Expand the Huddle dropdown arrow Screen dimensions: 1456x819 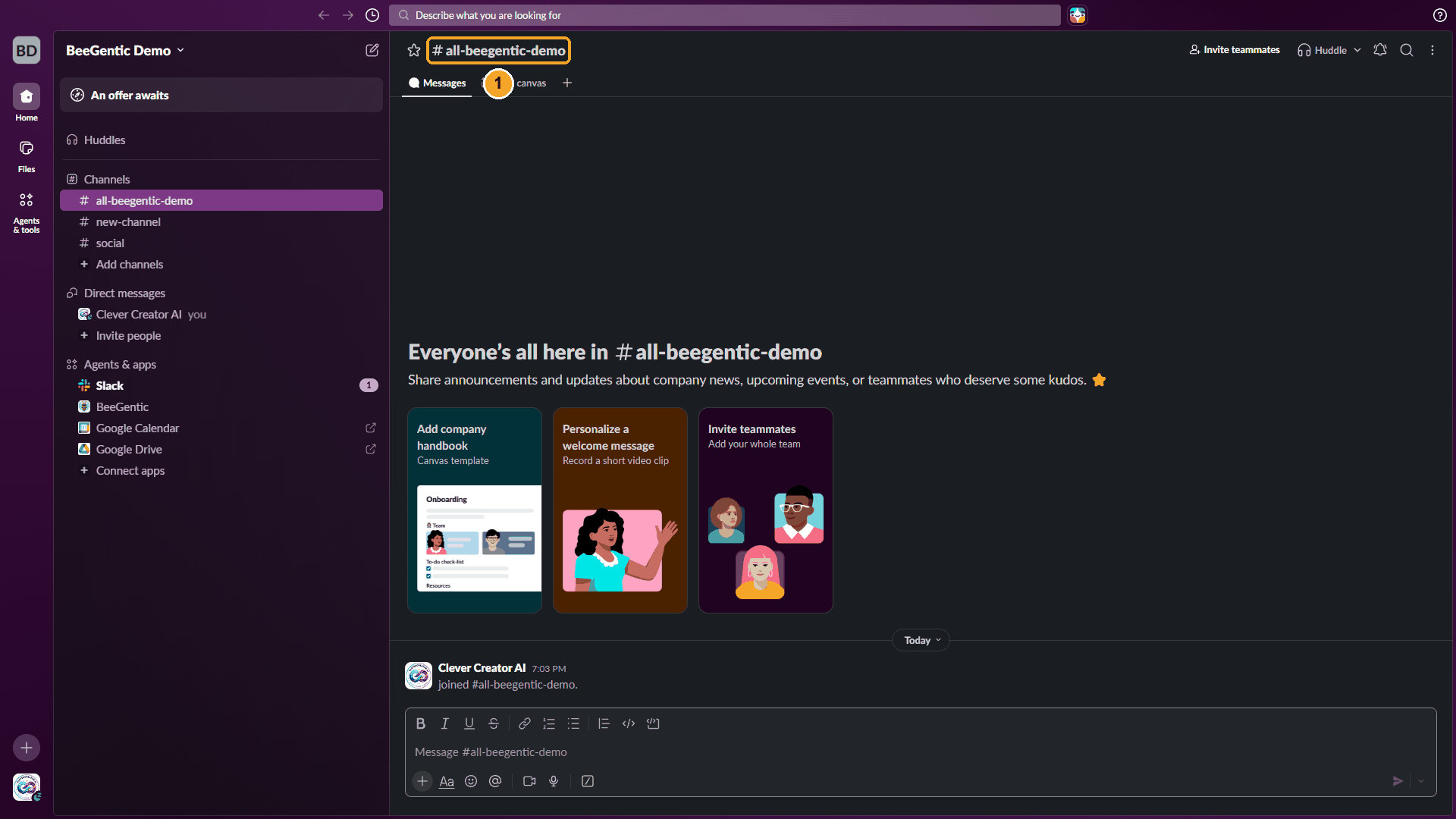coord(1357,50)
